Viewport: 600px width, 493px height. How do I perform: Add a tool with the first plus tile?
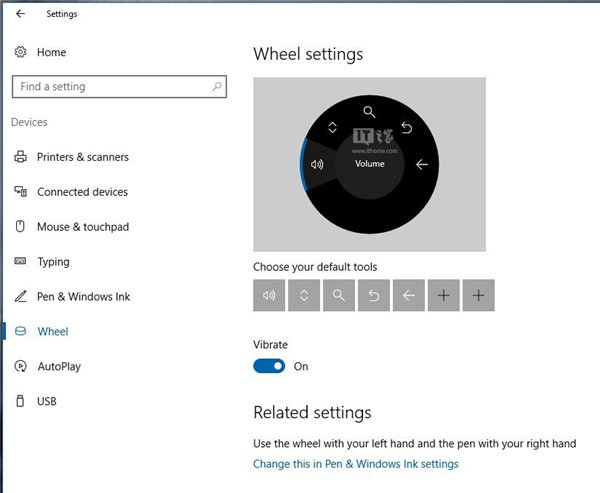click(443, 295)
